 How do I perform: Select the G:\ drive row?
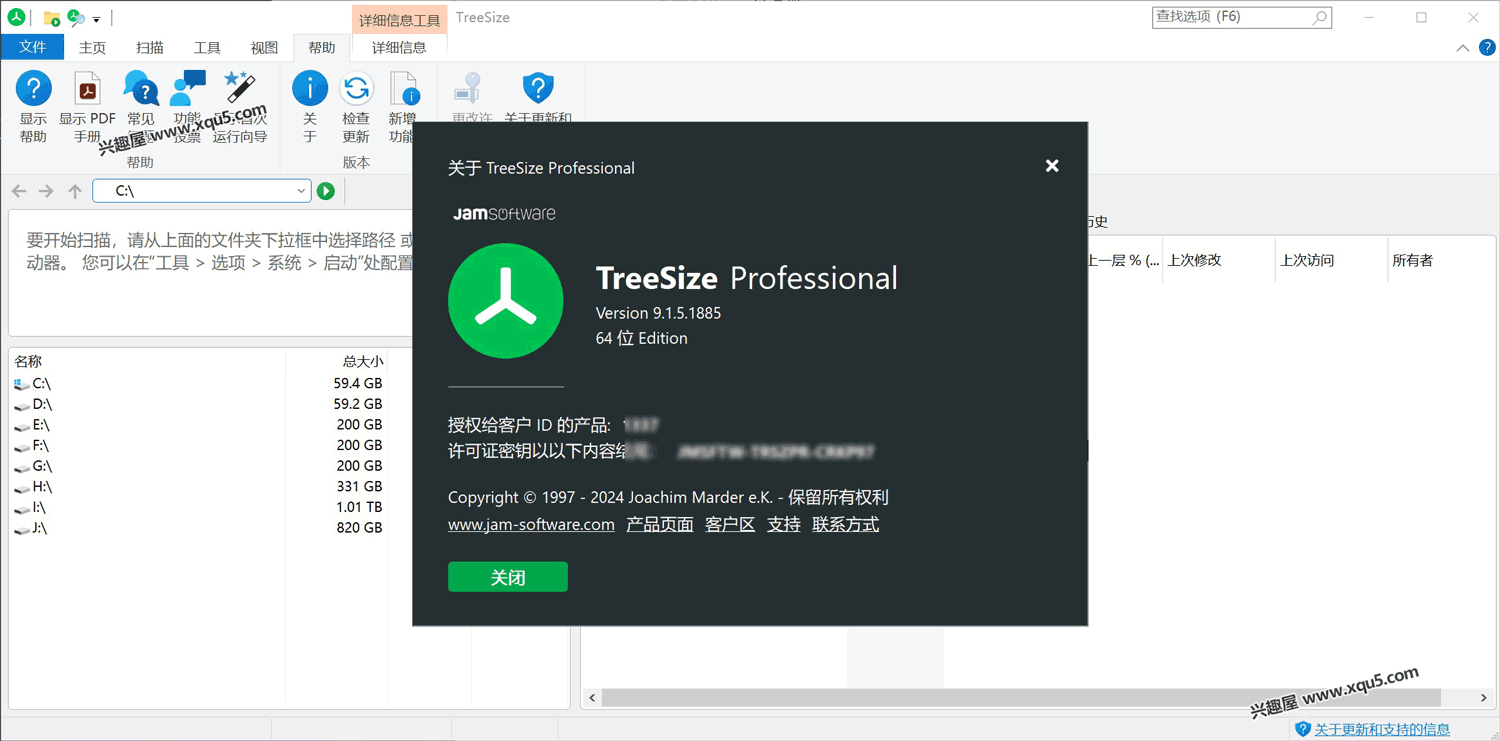(198, 466)
